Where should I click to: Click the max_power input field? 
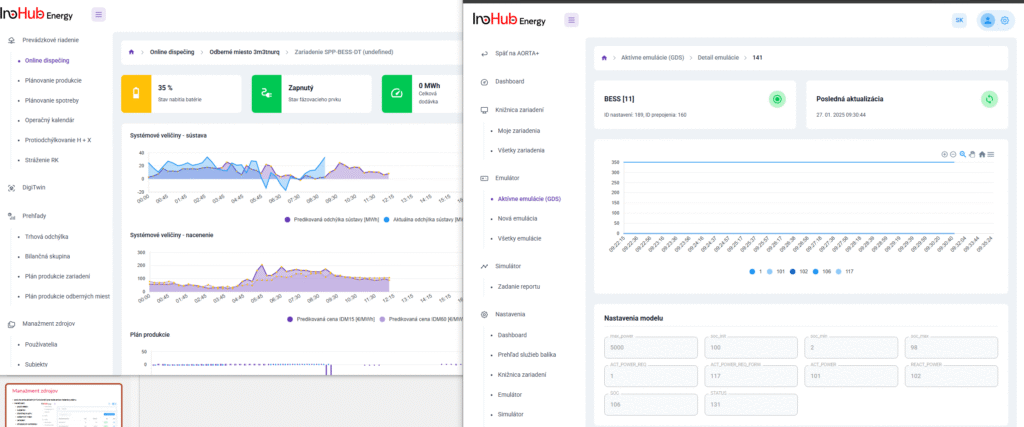pos(650,347)
